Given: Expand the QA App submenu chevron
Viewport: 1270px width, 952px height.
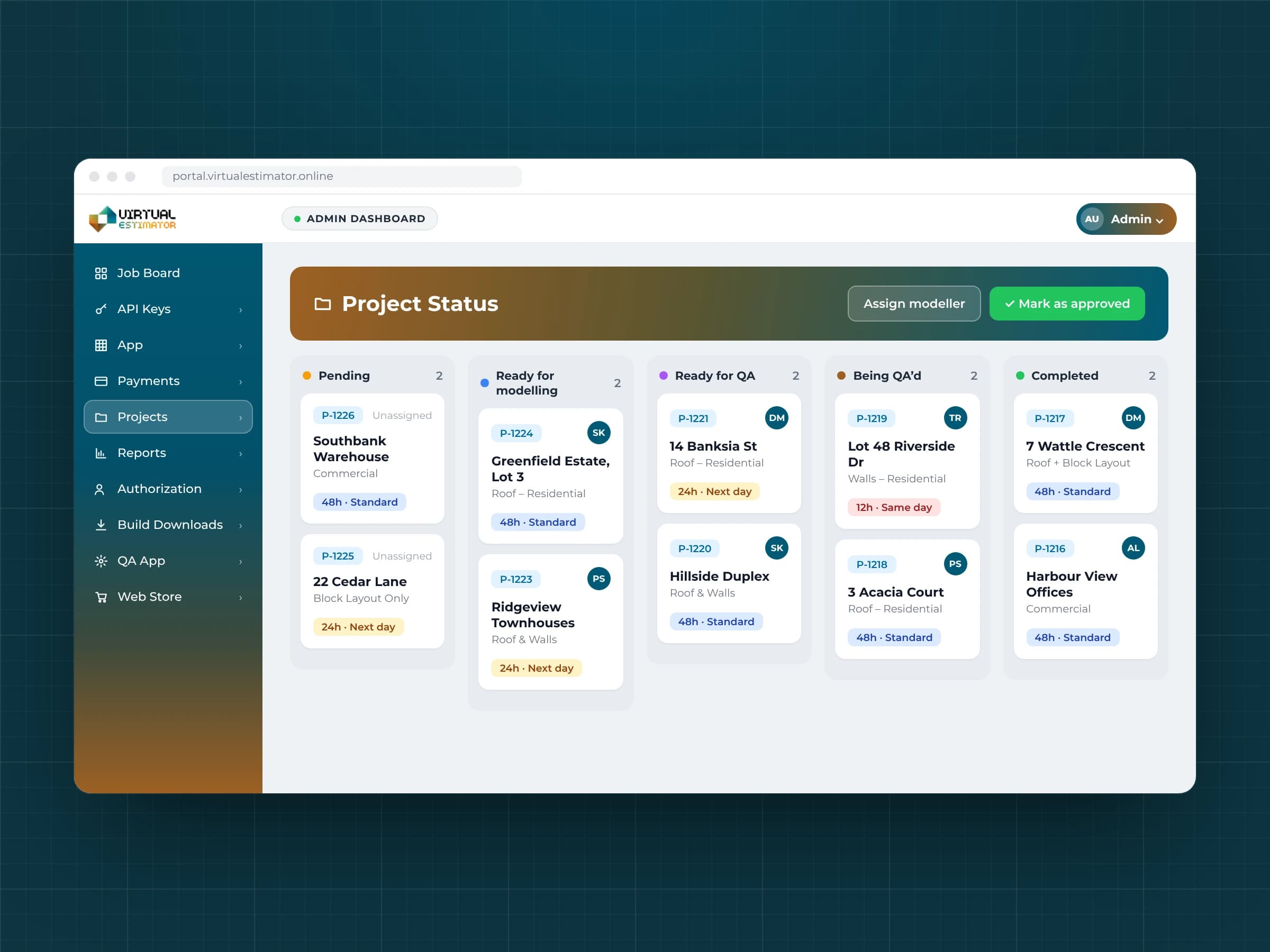Looking at the screenshot, I should tap(241, 561).
